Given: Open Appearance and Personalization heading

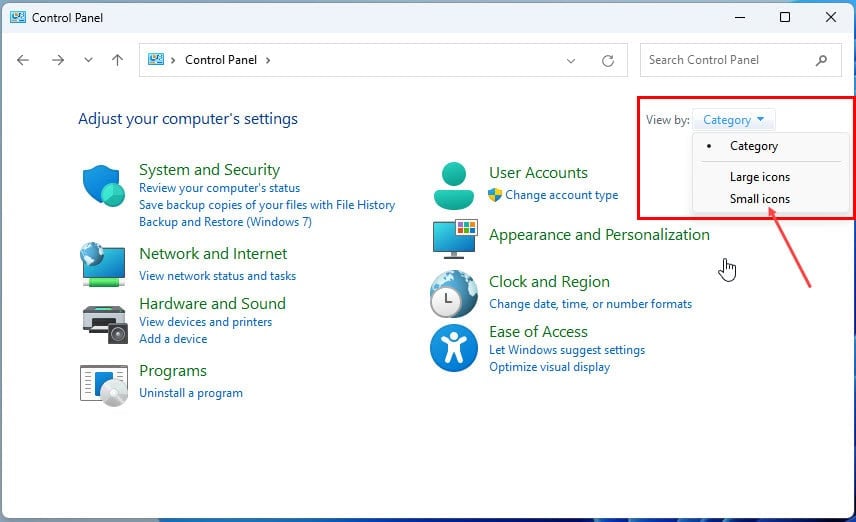Looking at the screenshot, I should (x=599, y=235).
